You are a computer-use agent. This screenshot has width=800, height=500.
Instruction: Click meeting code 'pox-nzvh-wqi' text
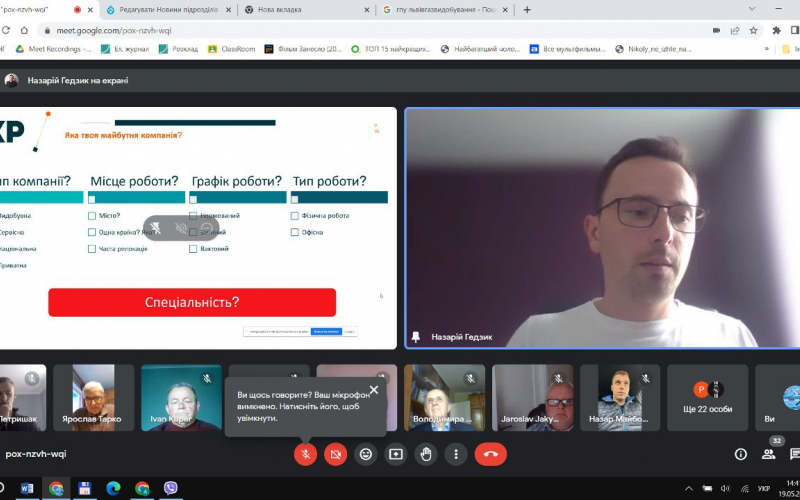36,454
